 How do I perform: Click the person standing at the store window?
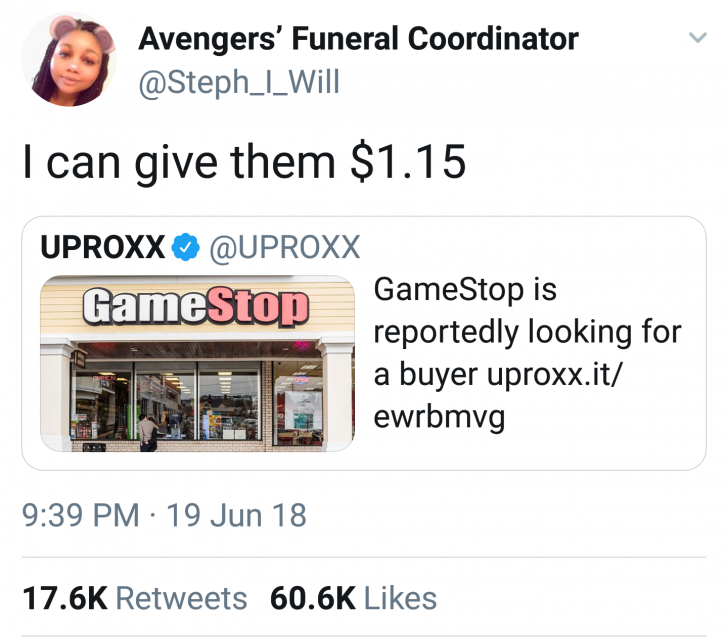coord(149,433)
